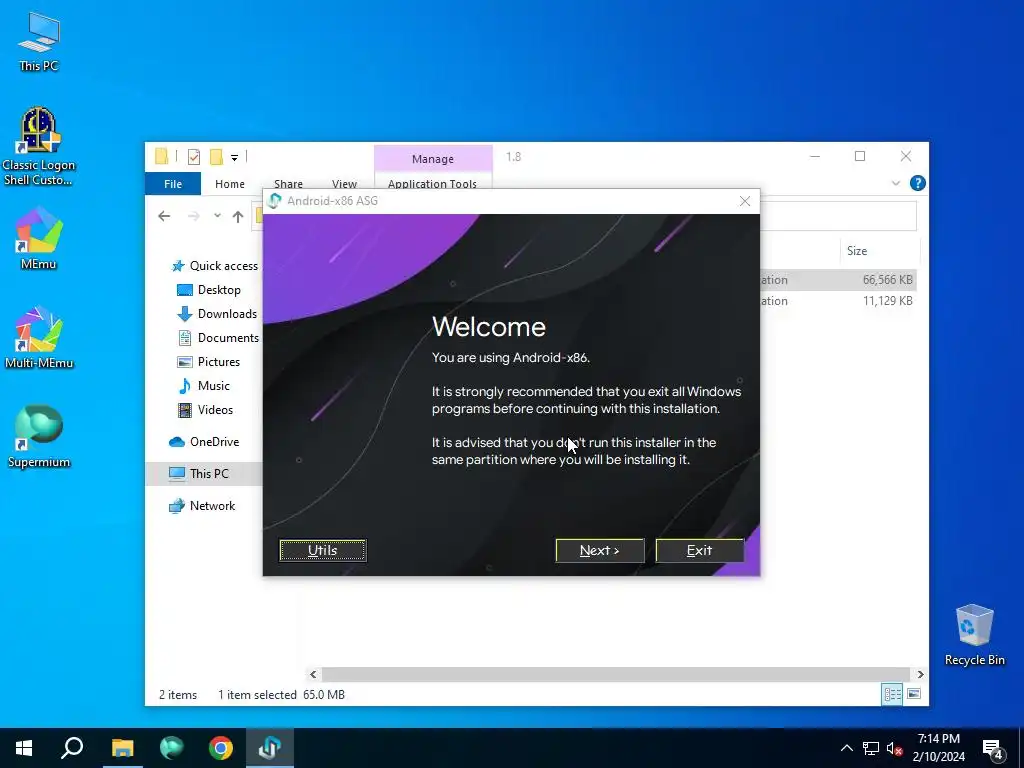
Task: Click the Utils button in the installer
Action: tap(323, 551)
